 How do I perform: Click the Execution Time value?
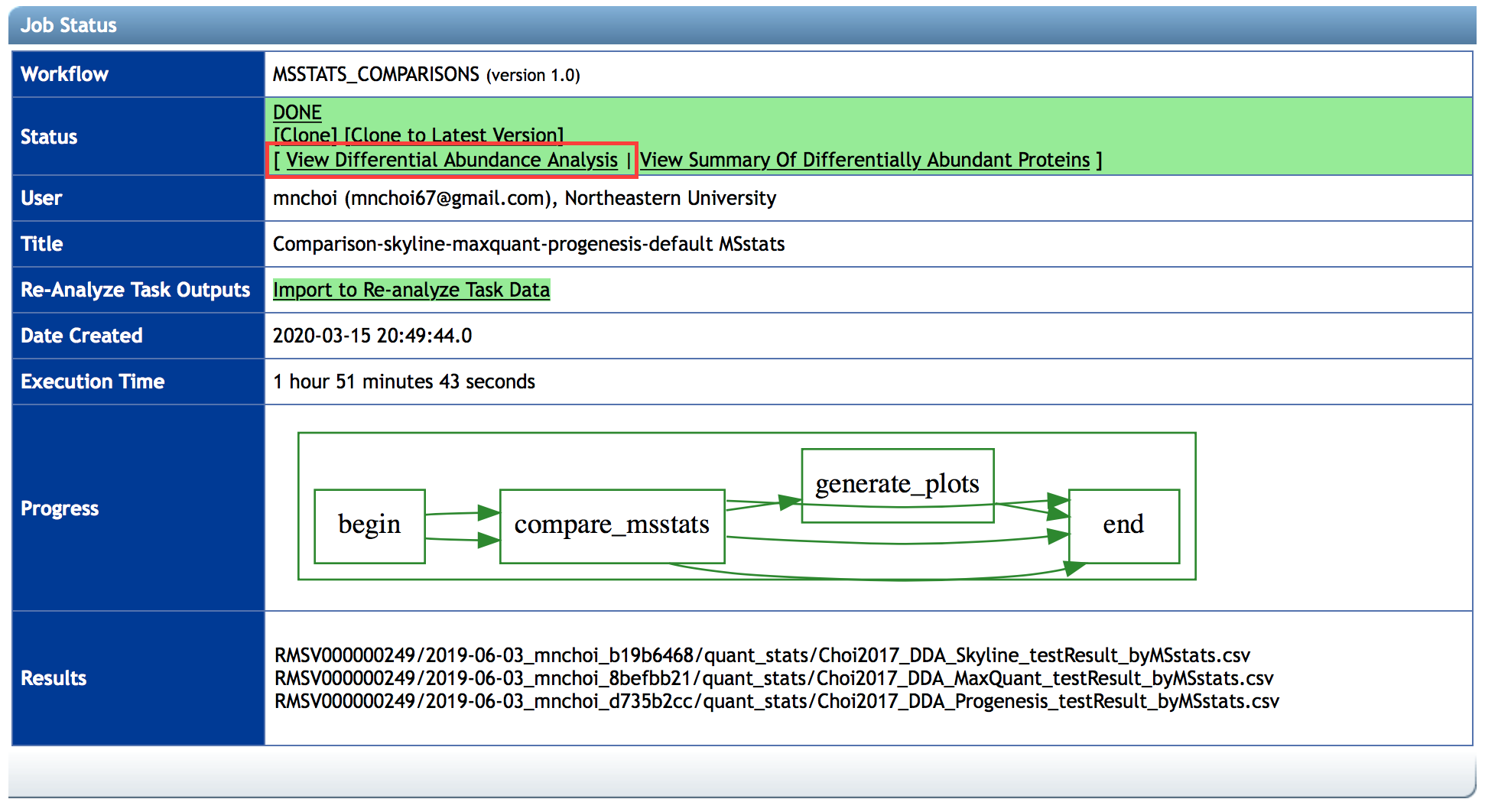pos(404,382)
